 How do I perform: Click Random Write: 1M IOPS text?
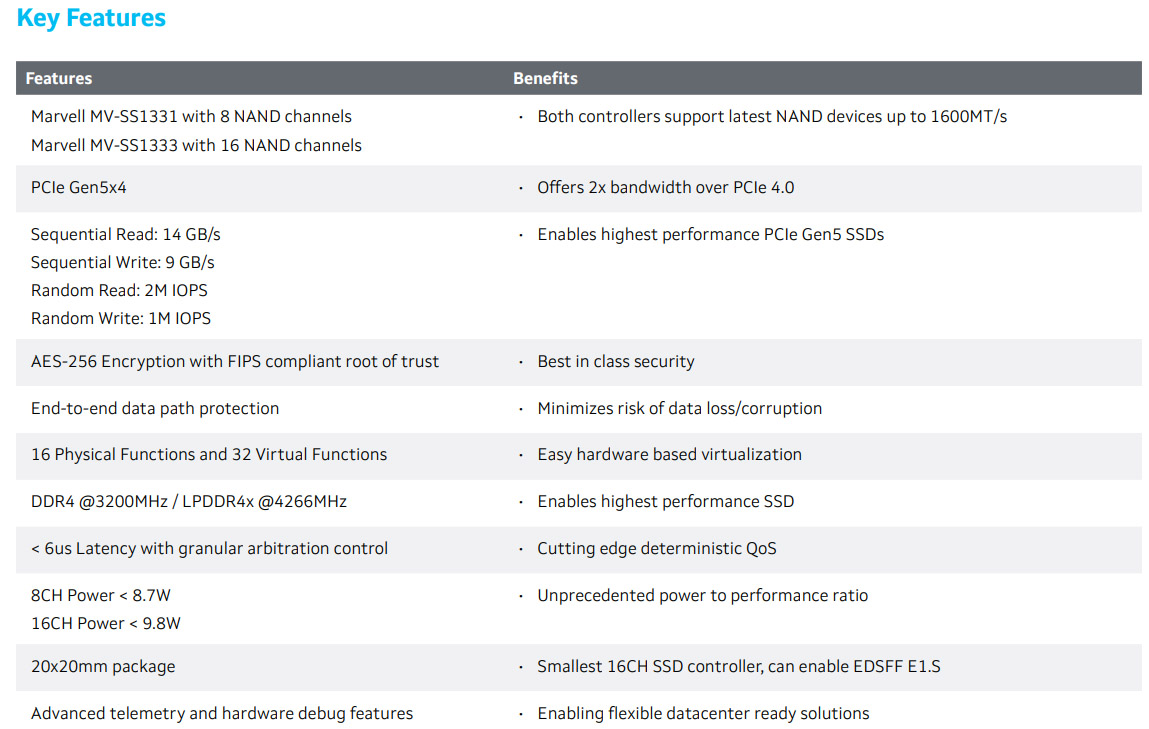[x=121, y=318]
